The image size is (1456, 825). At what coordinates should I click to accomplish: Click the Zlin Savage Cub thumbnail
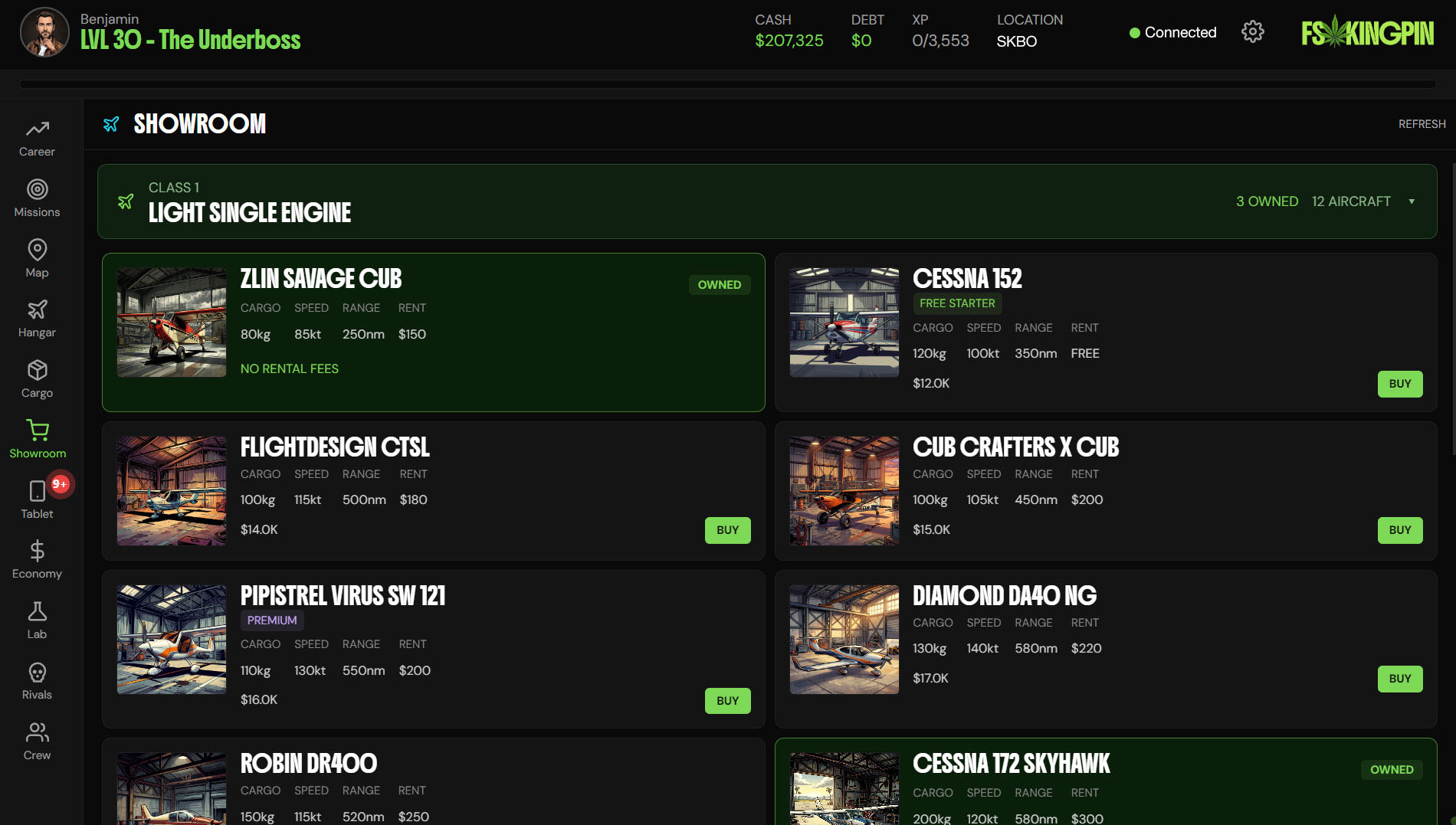coord(172,322)
